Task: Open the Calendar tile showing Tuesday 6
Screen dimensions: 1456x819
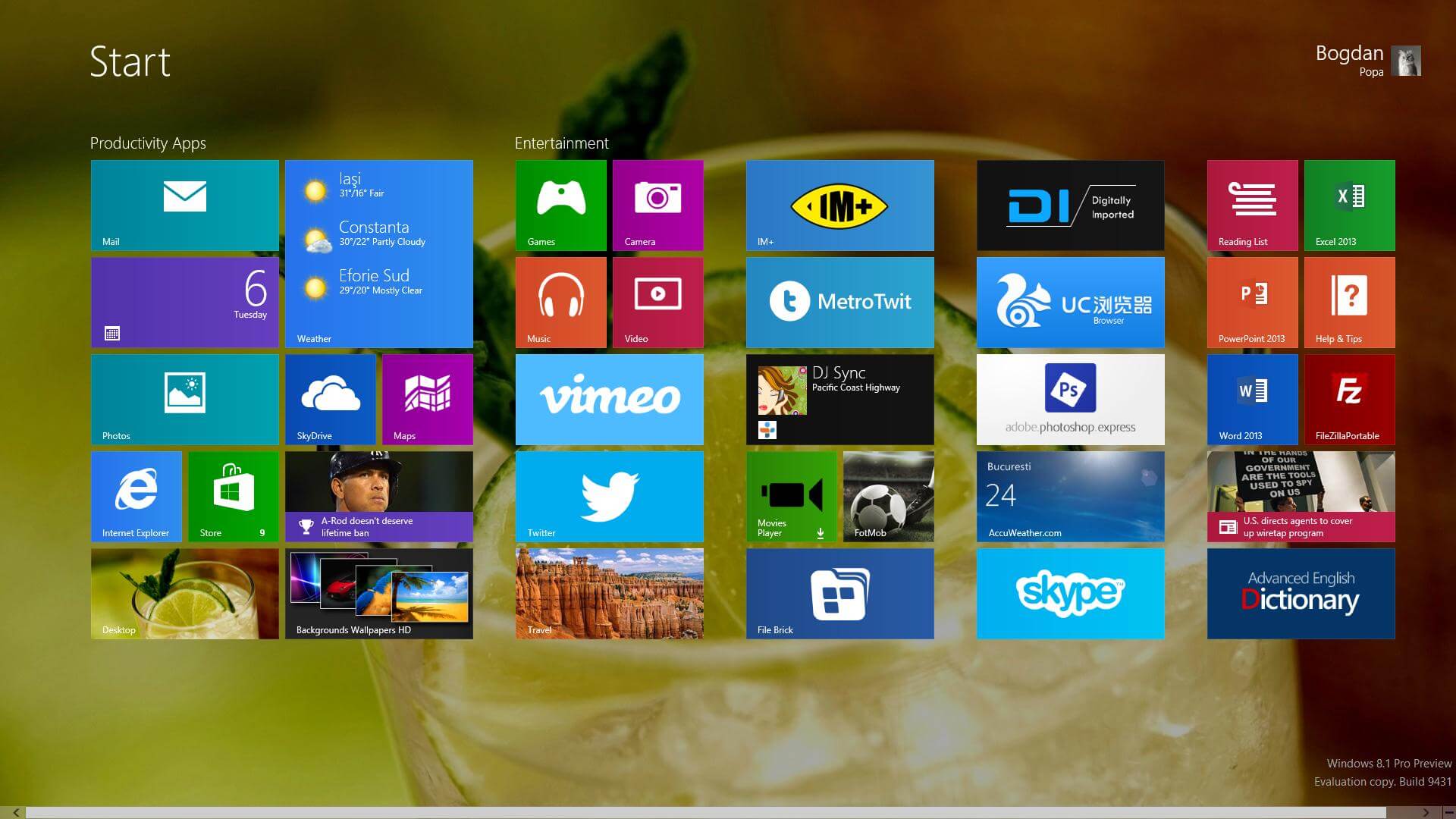Action: 185,303
